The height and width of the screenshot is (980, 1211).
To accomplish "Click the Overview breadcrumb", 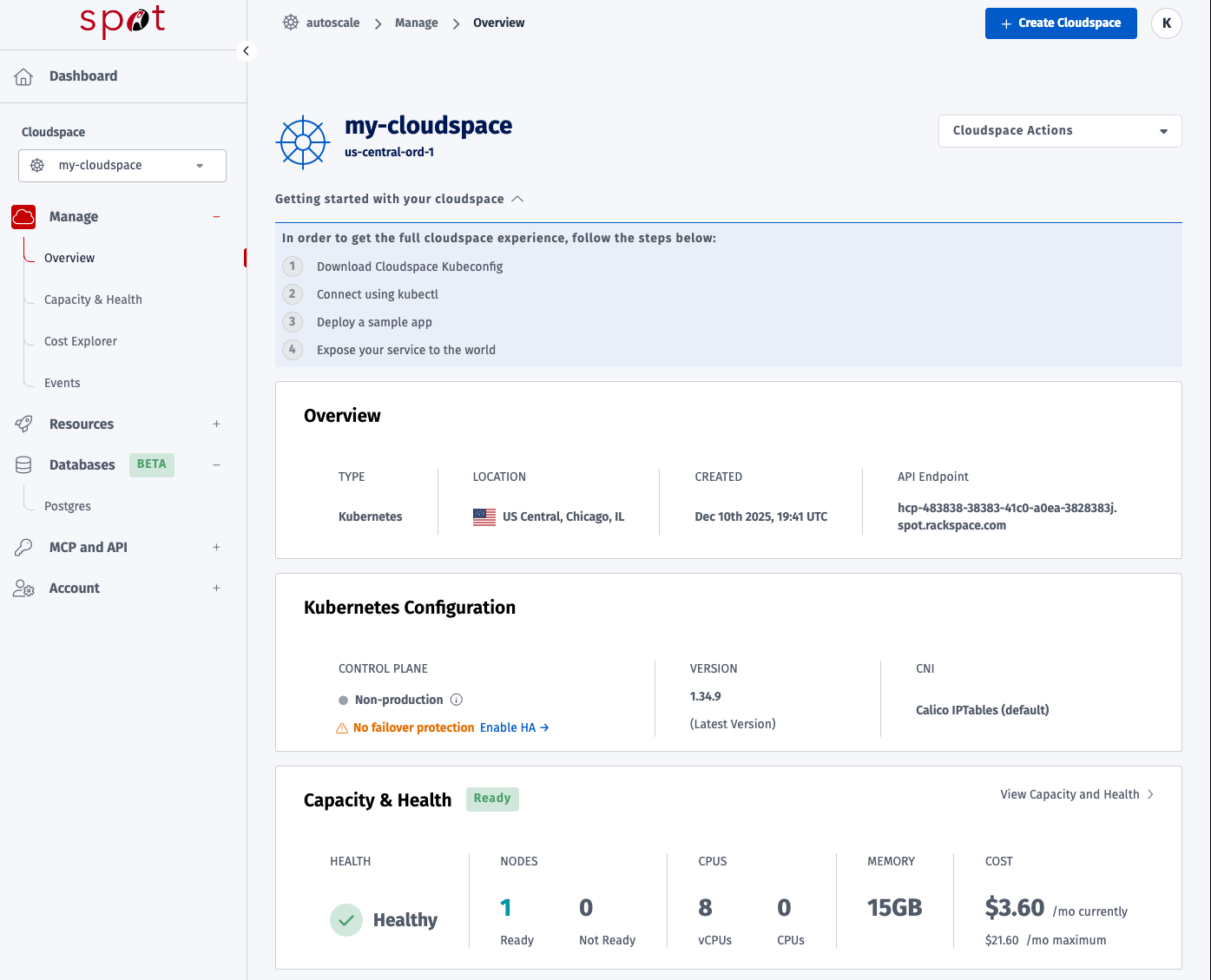I will (x=499, y=23).
